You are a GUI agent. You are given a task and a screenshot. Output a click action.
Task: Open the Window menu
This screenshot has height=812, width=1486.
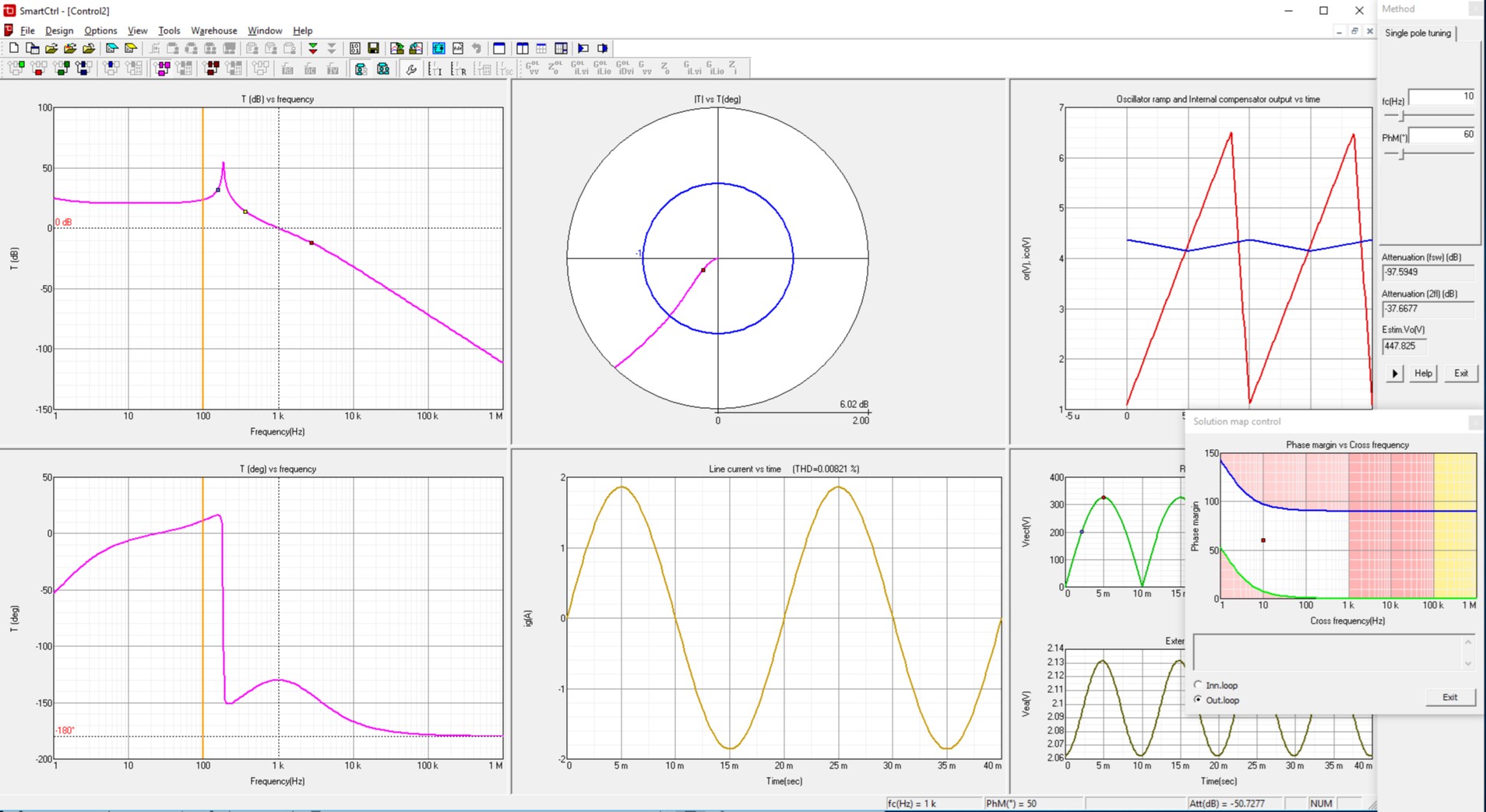pyautogui.click(x=265, y=30)
